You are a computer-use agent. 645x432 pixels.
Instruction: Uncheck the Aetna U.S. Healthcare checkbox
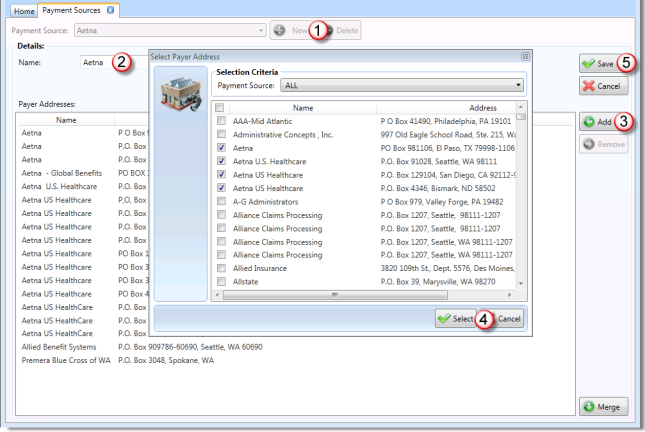click(220, 158)
